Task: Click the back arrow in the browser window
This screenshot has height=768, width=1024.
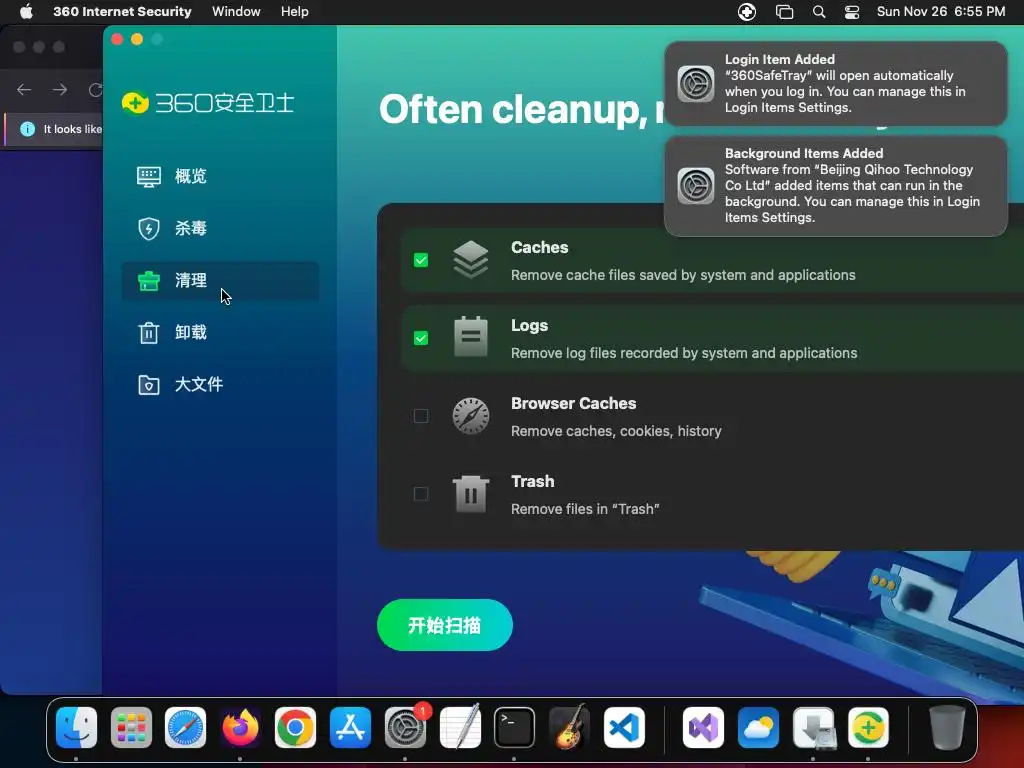Action: coord(24,89)
